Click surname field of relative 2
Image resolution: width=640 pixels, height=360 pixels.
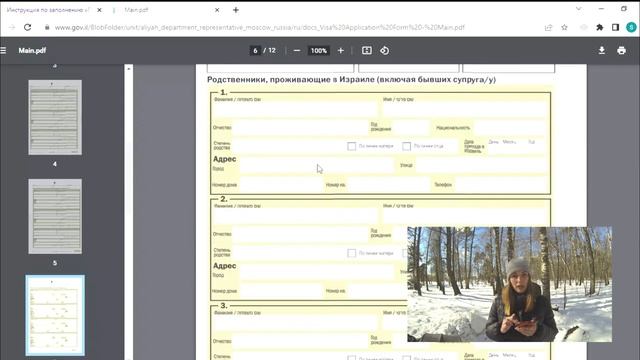[x=295, y=216]
